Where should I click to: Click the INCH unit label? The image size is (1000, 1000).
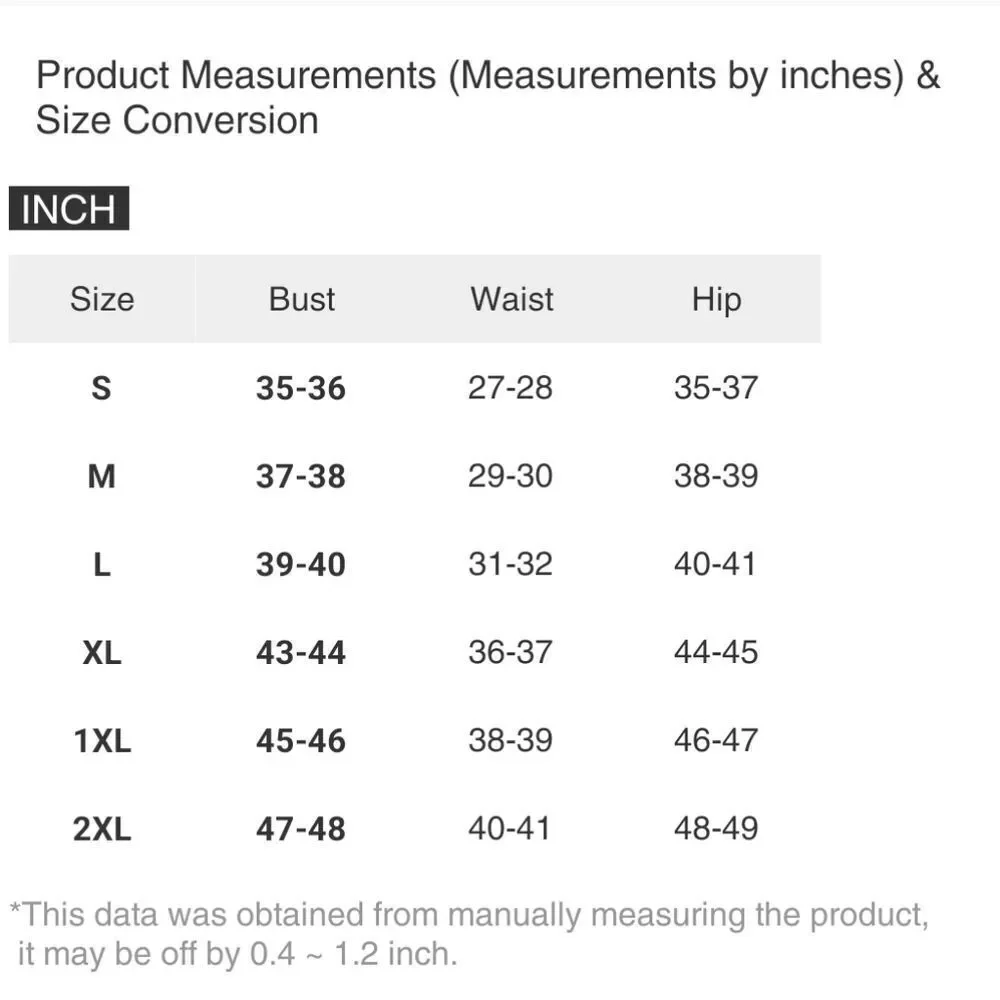pyautogui.click(x=69, y=210)
